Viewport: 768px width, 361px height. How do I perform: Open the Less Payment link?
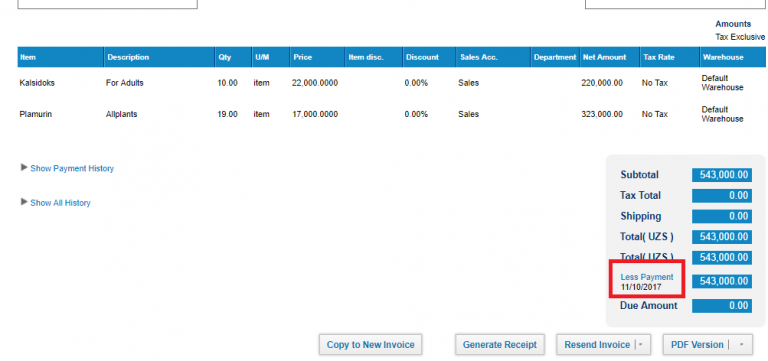click(647, 277)
